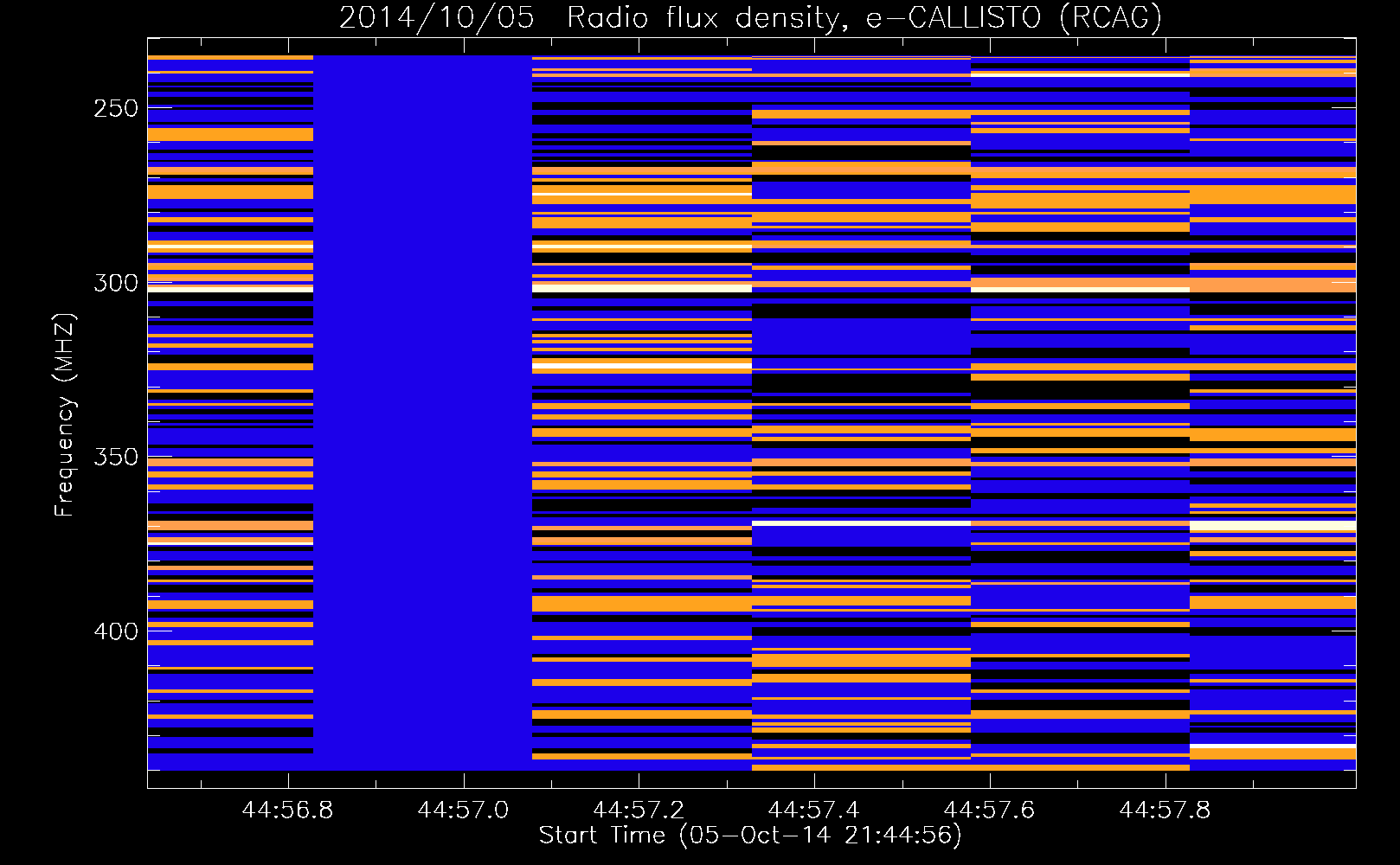Click the 44:57.4 time tick label

814,811
